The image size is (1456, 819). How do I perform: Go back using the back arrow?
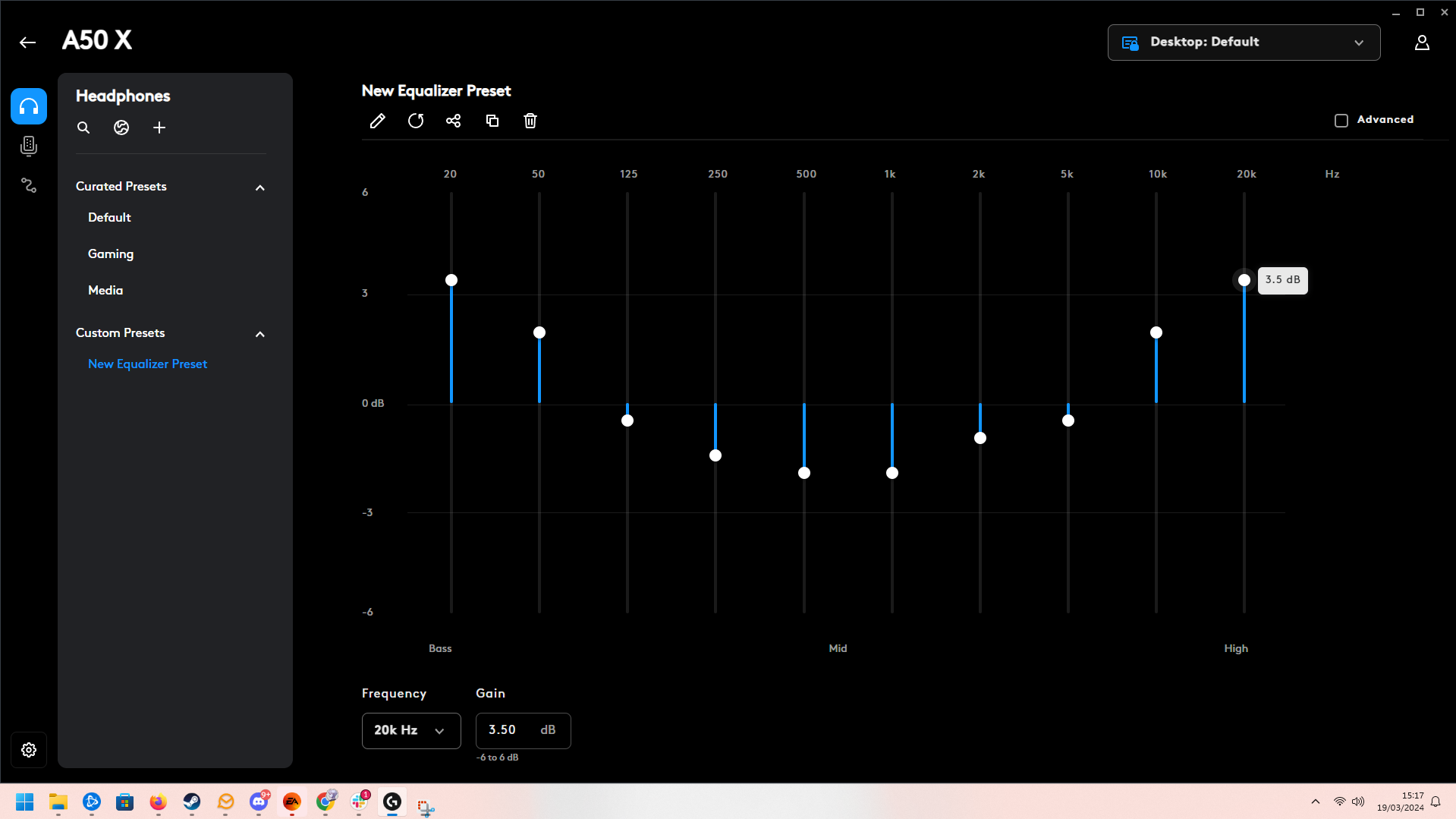(x=28, y=43)
